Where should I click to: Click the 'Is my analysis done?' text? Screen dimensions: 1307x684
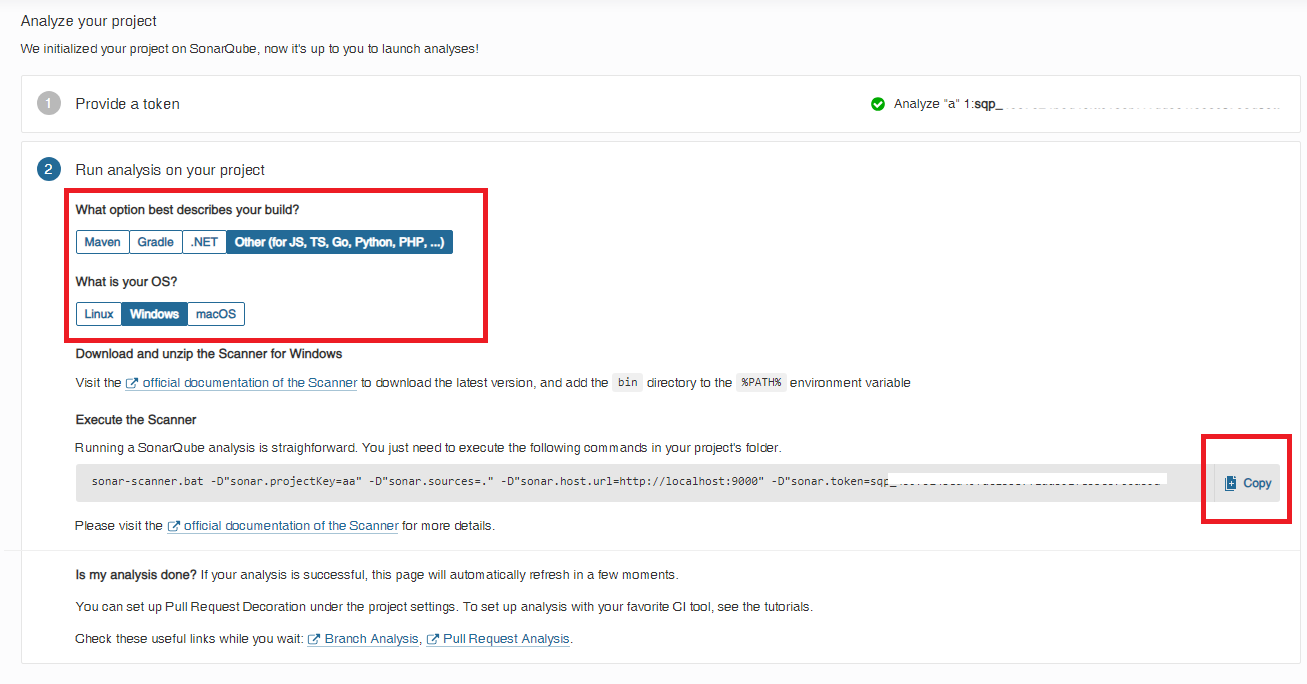tap(136, 575)
